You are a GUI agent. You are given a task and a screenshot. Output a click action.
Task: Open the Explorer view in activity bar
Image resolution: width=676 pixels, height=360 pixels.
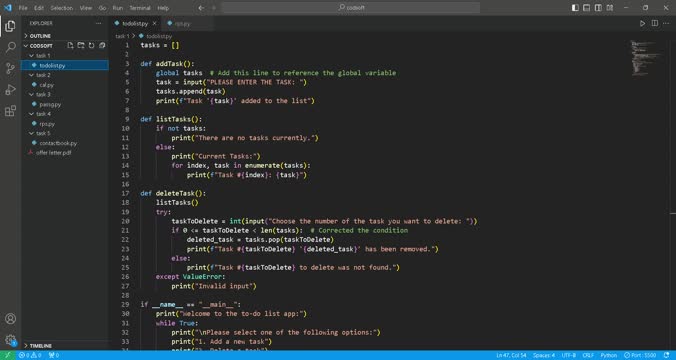[x=10, y=26]
